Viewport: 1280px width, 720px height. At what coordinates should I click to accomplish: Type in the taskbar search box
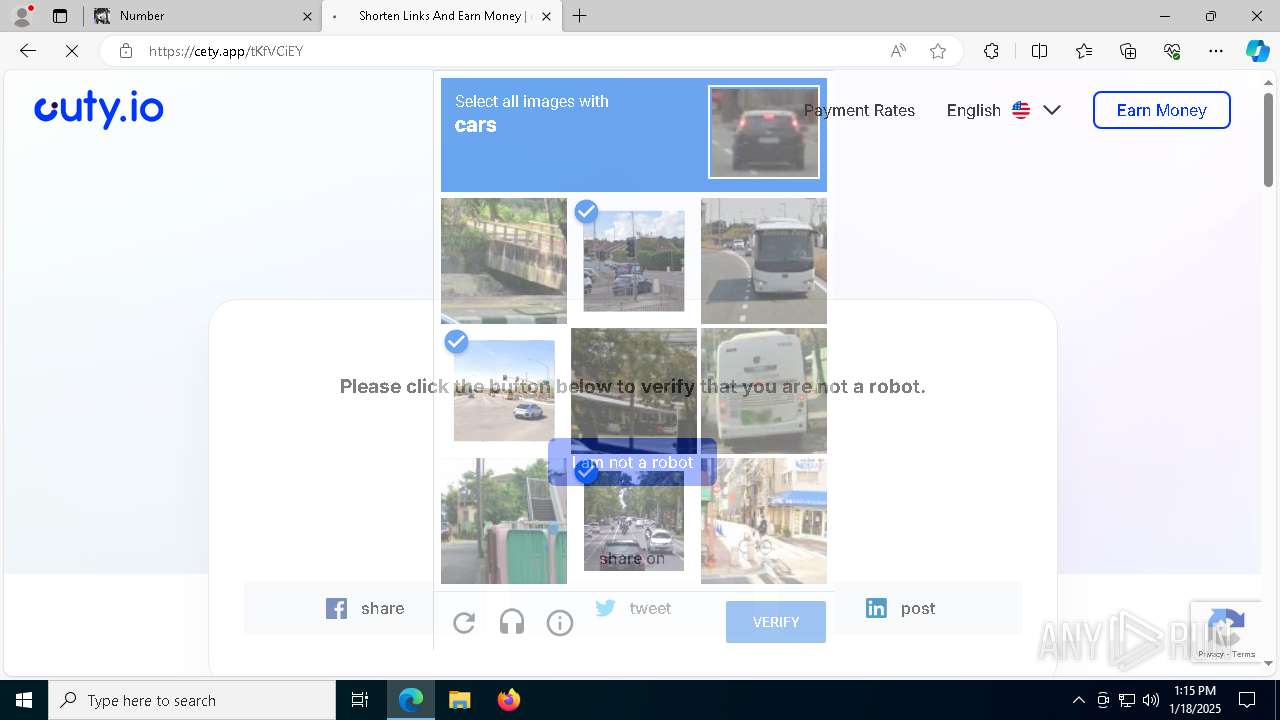click(x=192, y=700)
